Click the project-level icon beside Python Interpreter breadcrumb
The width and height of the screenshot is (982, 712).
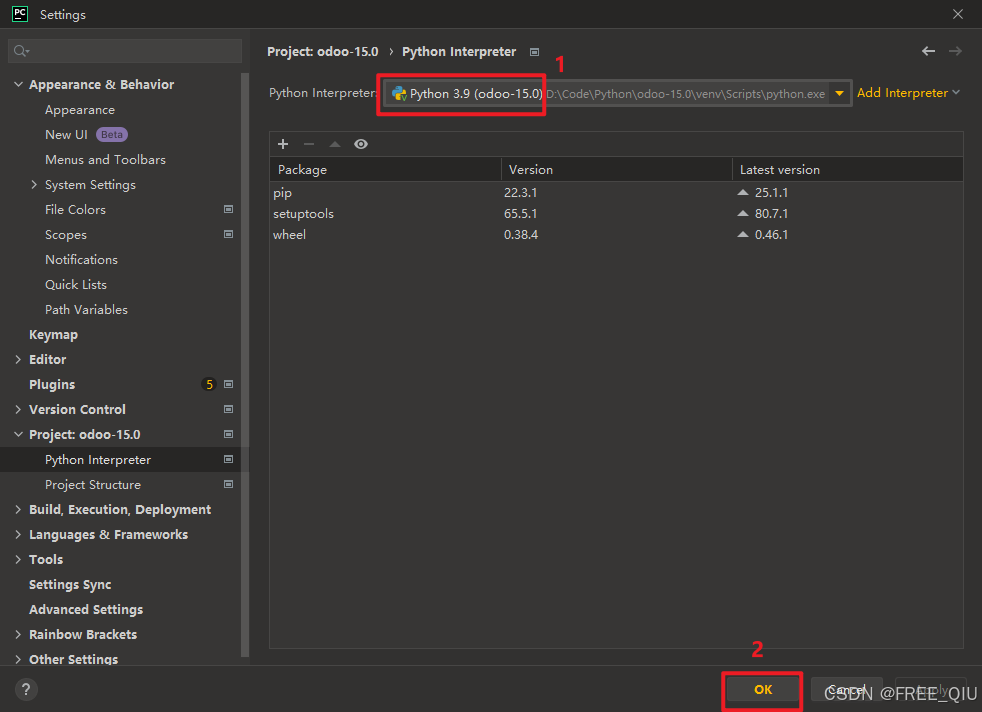(x=534, y=52)
